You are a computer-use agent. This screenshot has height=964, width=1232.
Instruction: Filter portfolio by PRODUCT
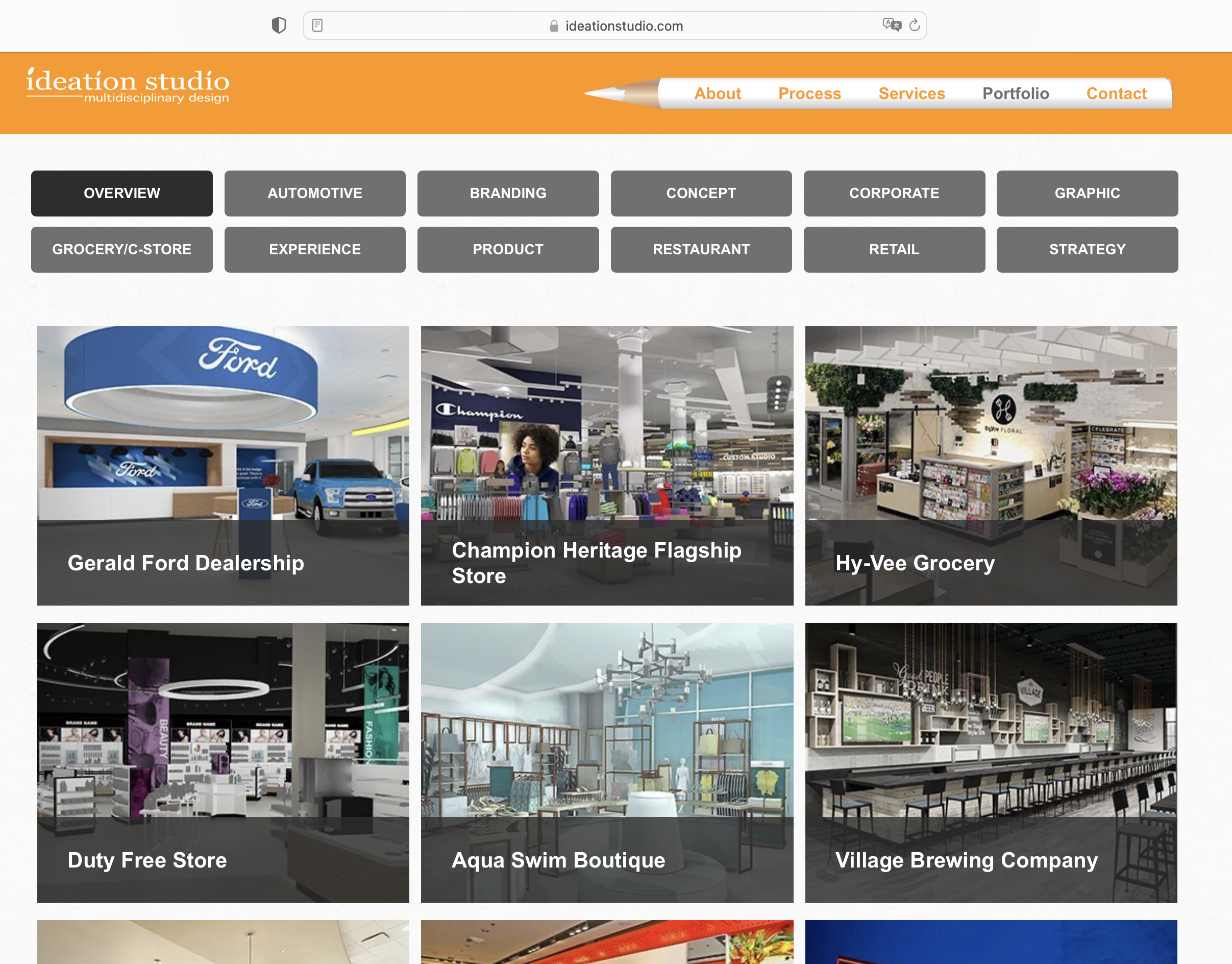(508, 250)
